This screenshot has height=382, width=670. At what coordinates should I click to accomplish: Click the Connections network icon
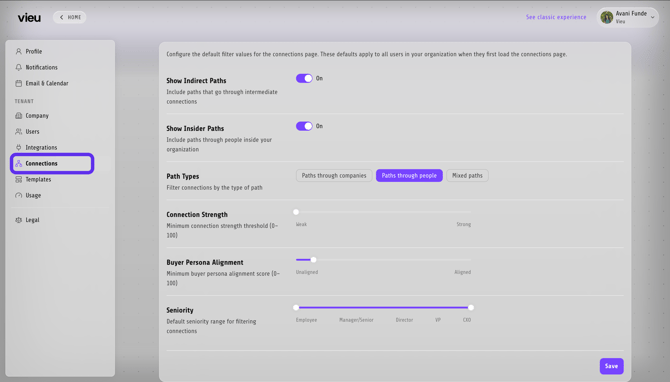click(18, 163)
